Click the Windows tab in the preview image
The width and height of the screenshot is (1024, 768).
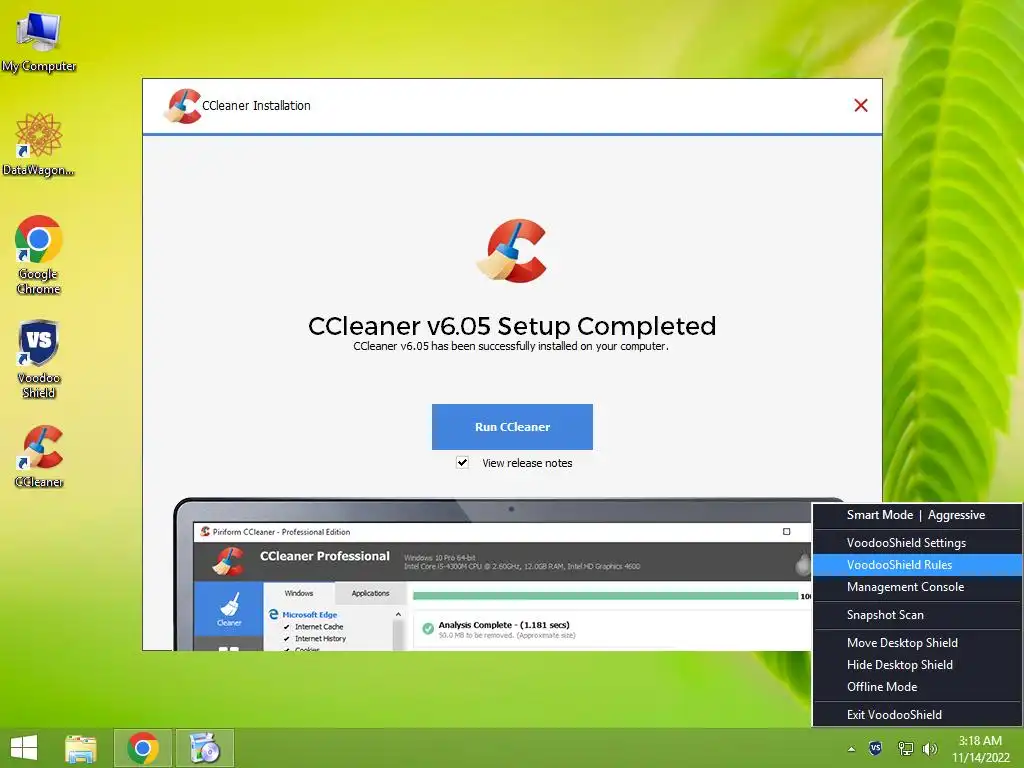pos(299,593)
